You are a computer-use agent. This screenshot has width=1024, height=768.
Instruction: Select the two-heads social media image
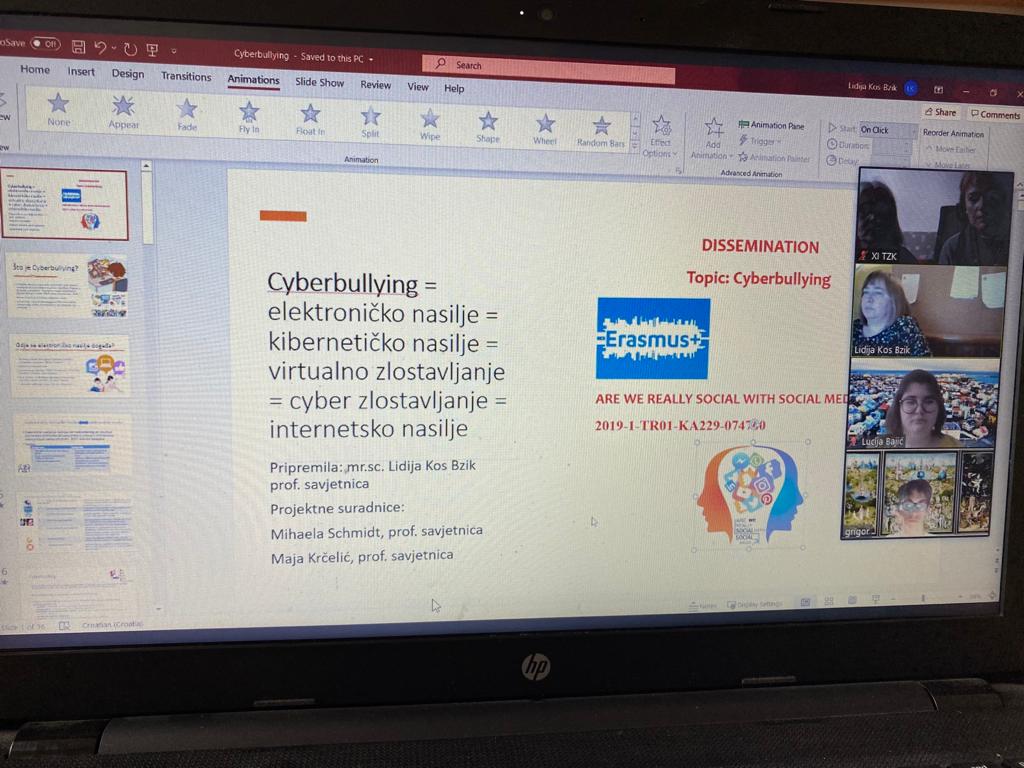coord(749,494)
